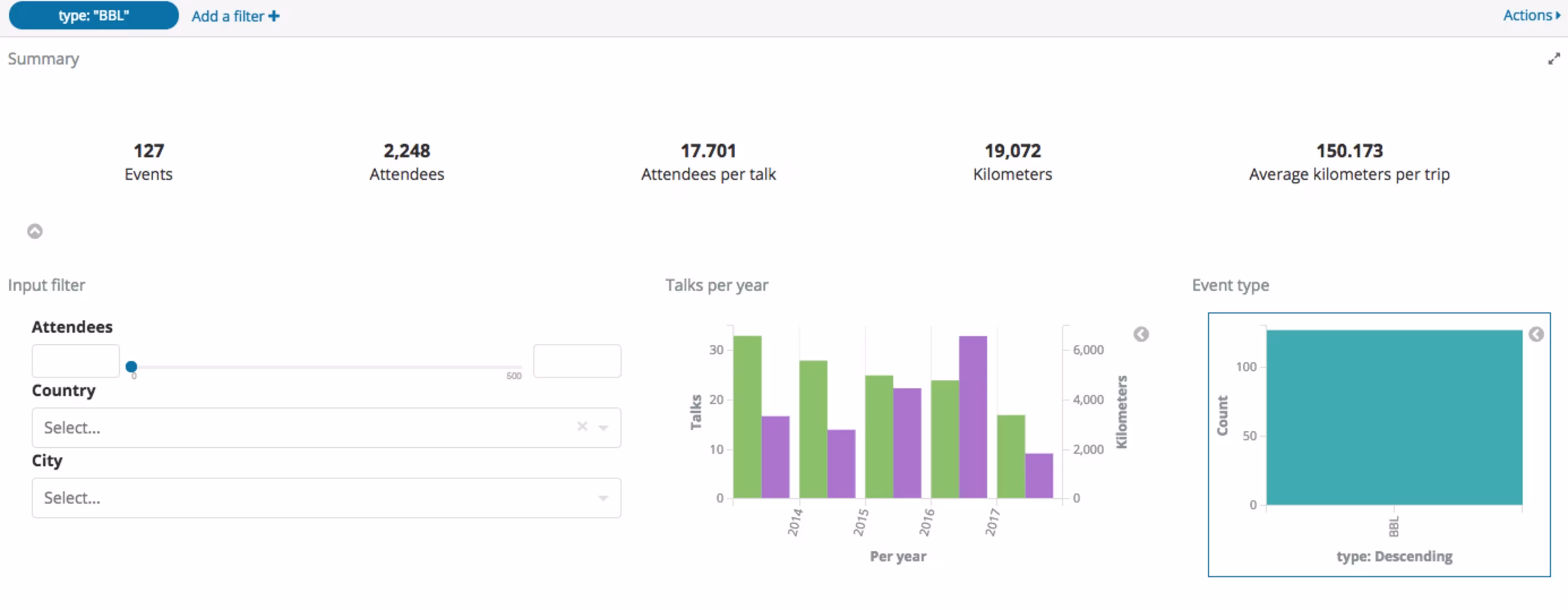
Task: Click the Attendees minimum value input
Action: (75, 361)
